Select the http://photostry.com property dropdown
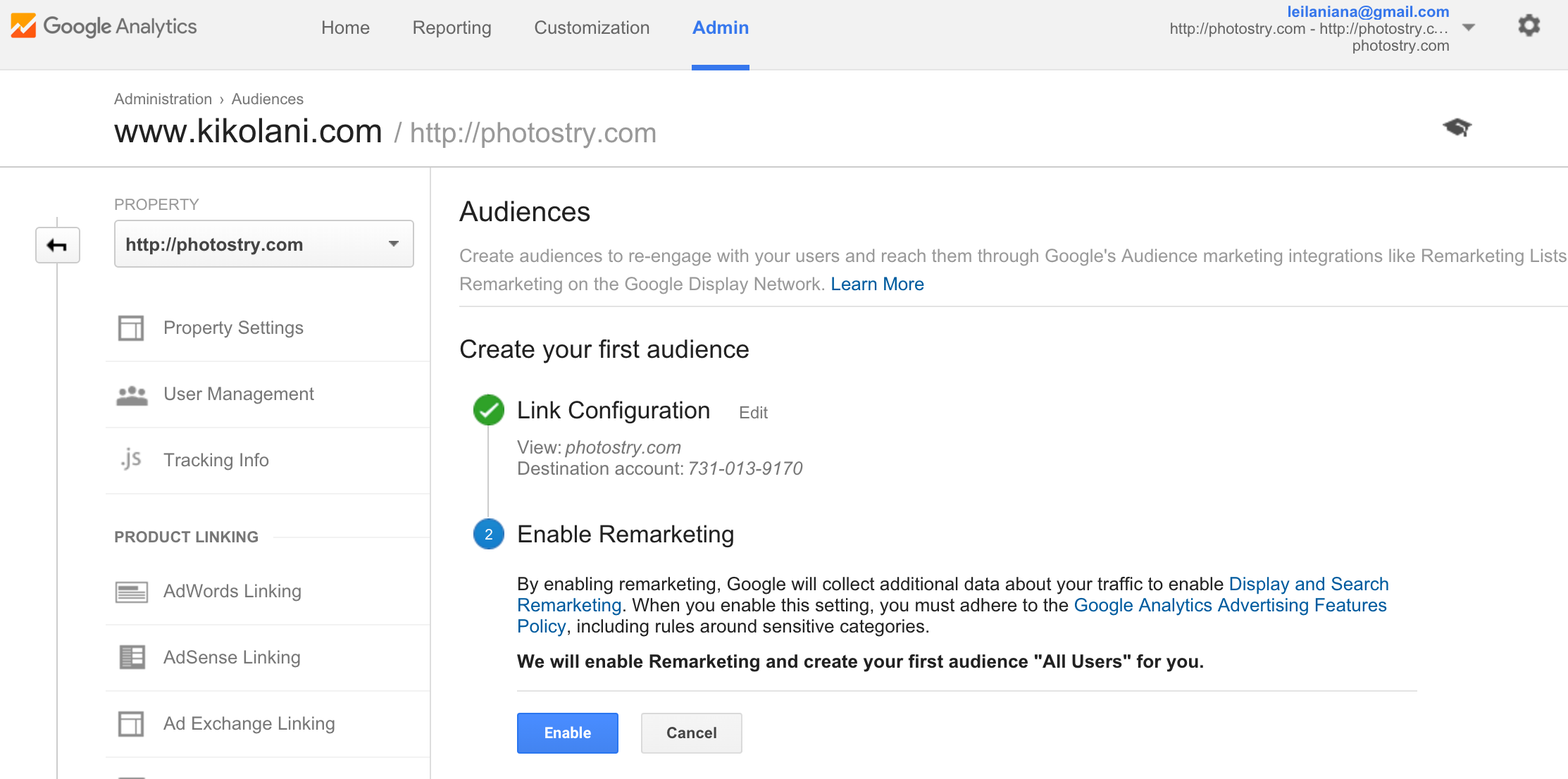The width and height of the screenshot is (1568, 779). click(x=263, y=244)
